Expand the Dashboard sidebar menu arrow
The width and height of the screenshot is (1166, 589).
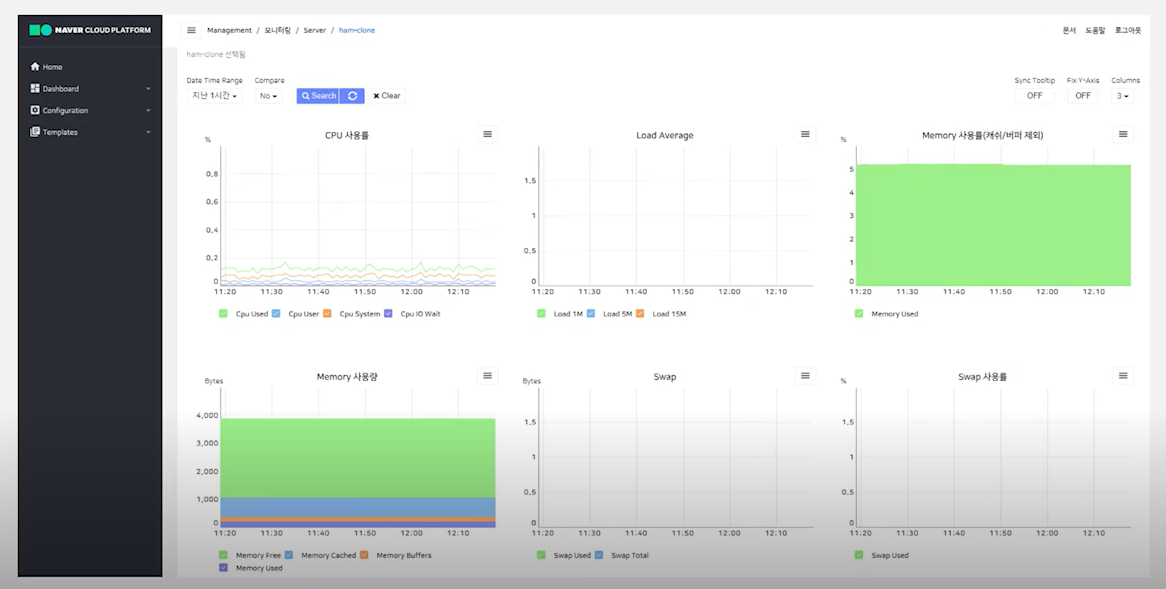point(148,88)
